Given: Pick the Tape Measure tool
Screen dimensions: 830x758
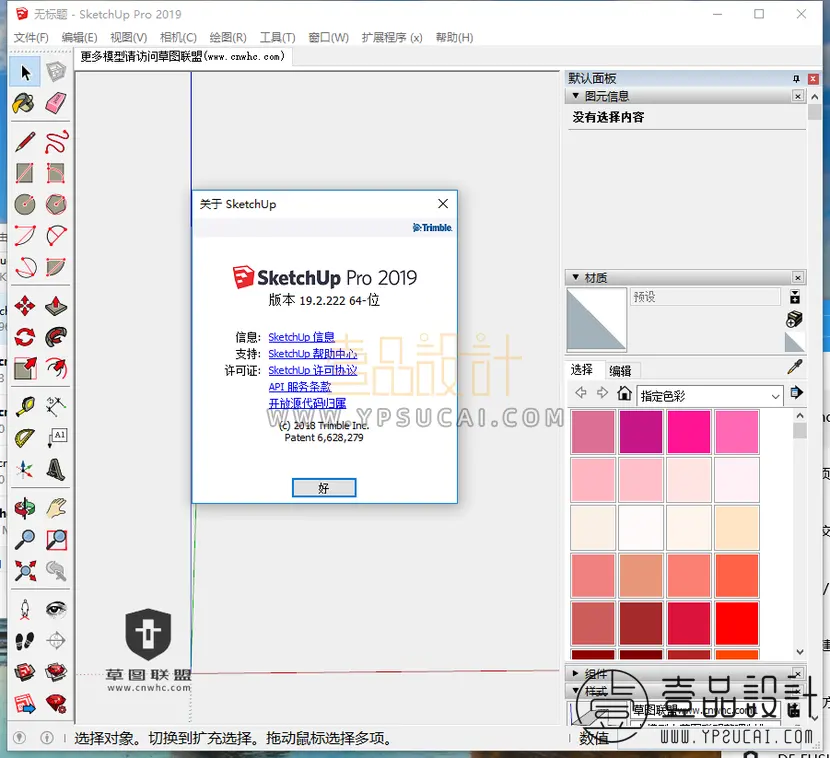Looking at the screenshot, I should coord(25,407).
